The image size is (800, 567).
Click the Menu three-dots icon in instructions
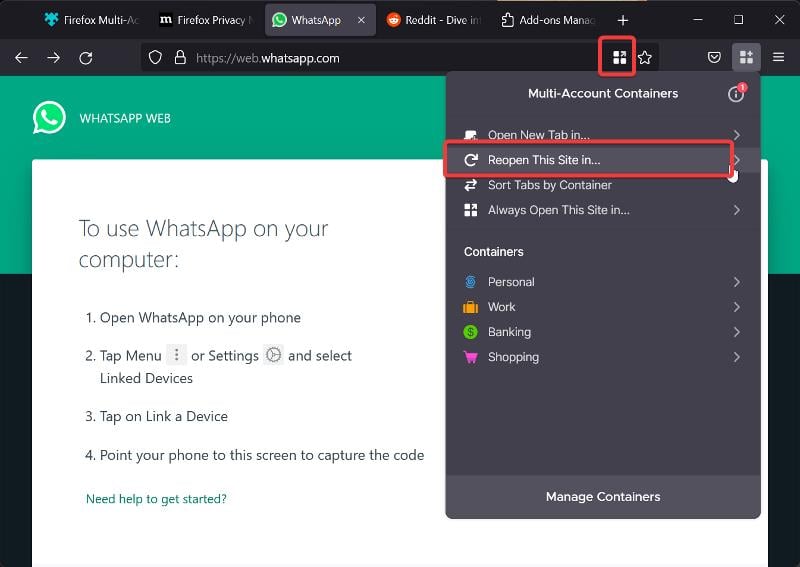coord(177,354)
